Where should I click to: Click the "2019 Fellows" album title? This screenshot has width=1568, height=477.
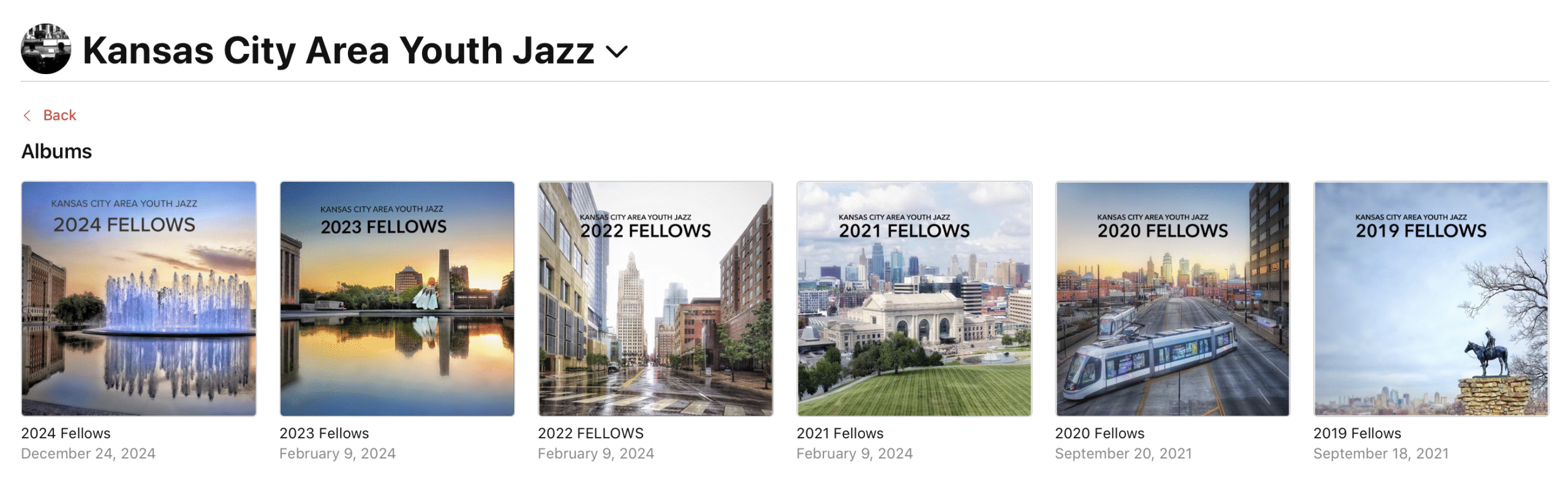1357,433
